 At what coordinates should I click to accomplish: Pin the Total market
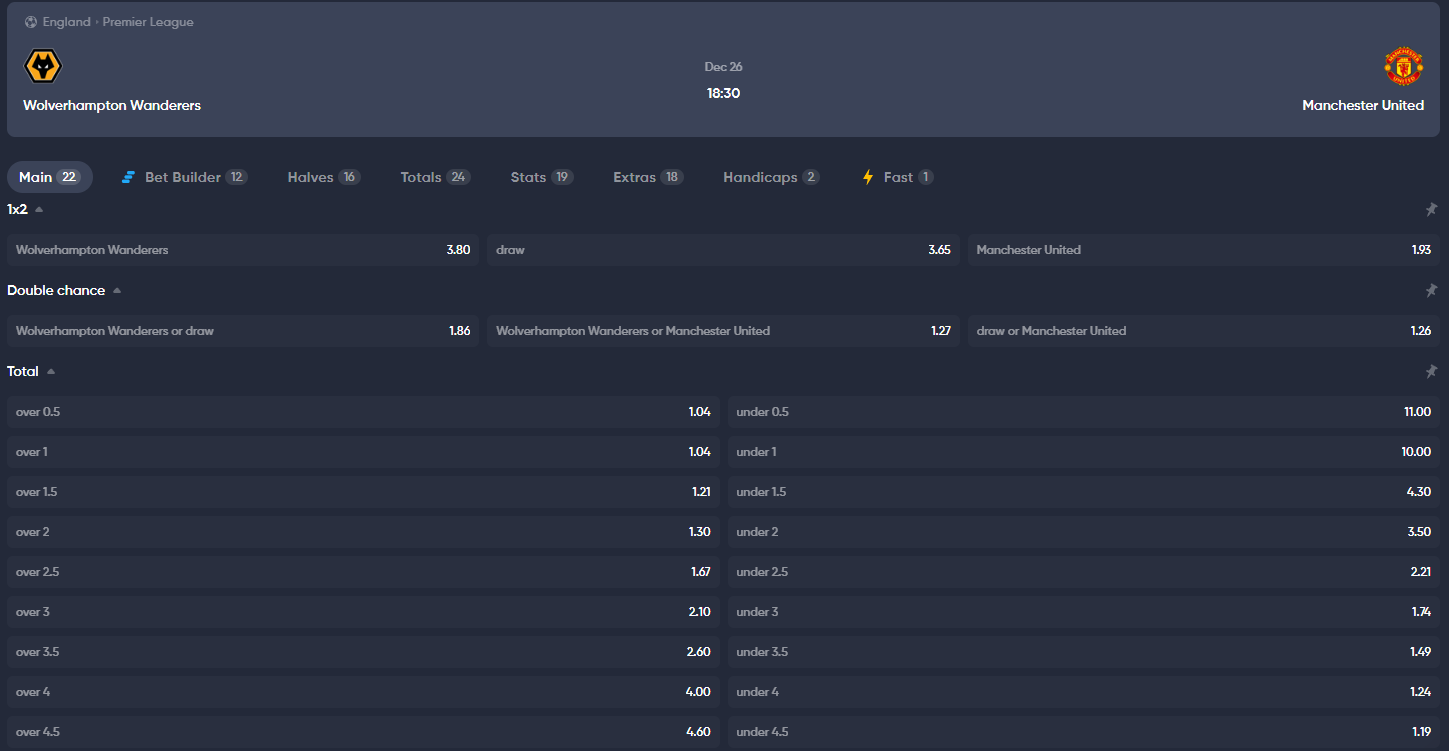[1431, 372]
